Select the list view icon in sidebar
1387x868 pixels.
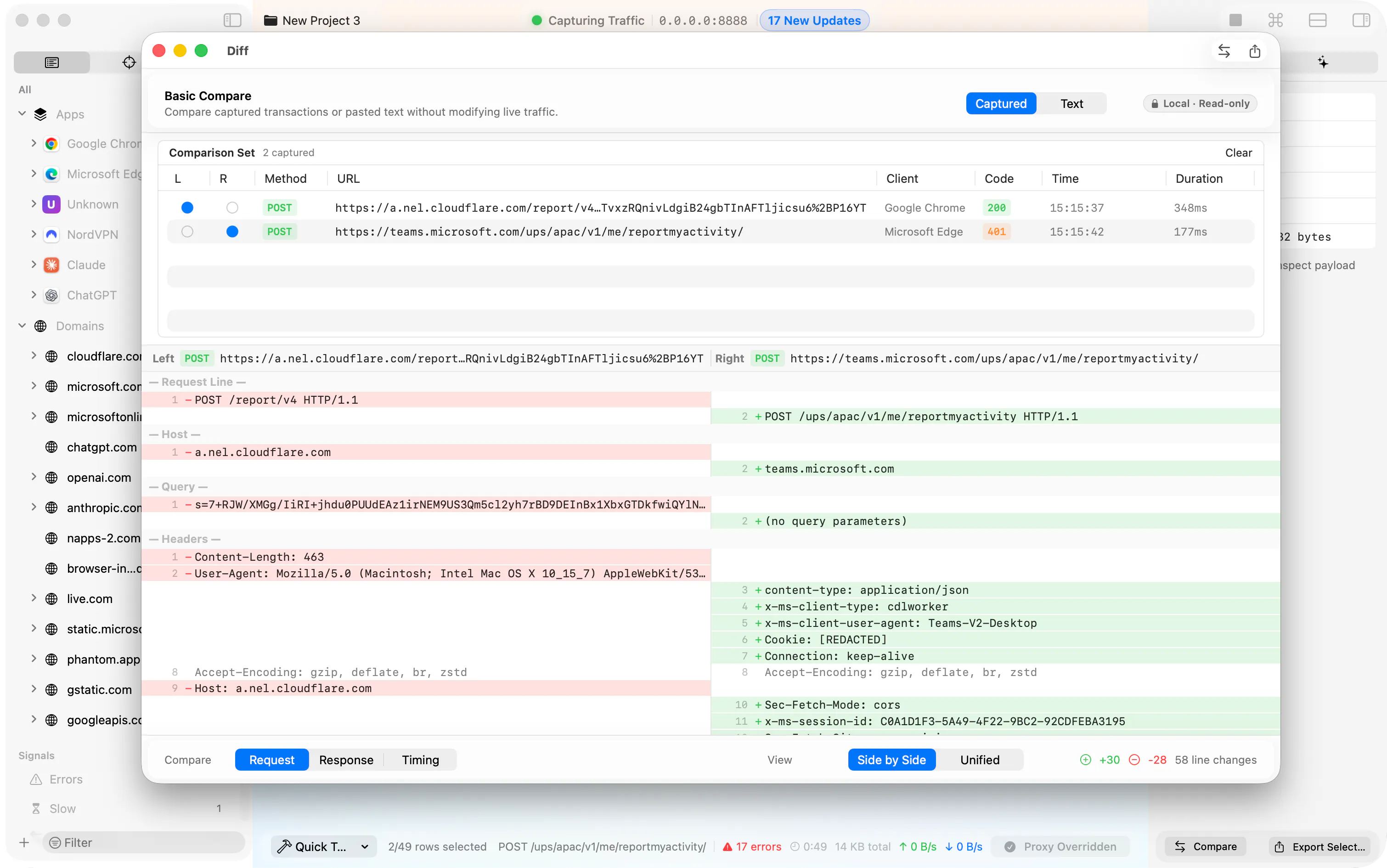pos(51,62)
